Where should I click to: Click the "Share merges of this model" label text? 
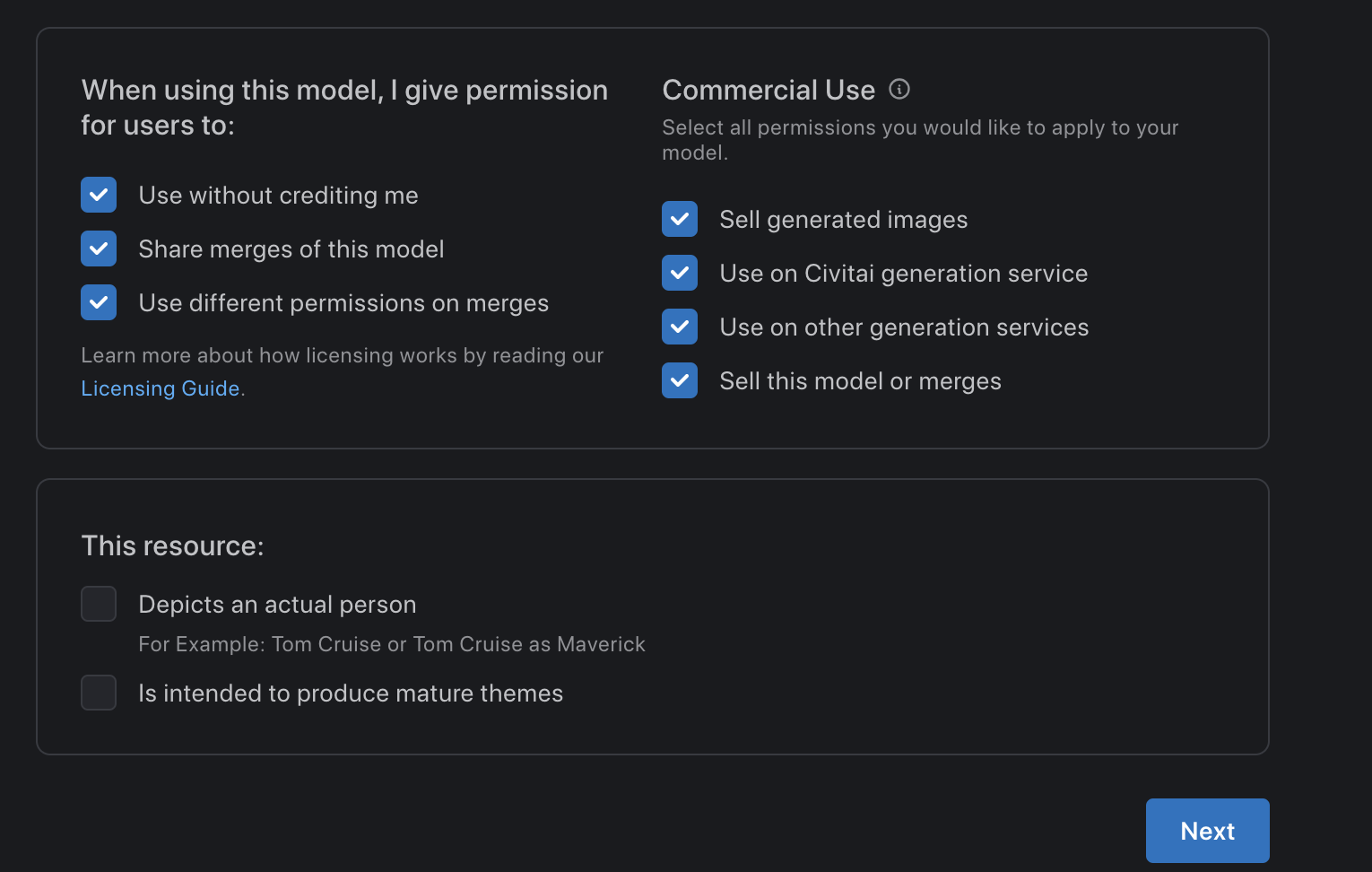pos(291,249)
